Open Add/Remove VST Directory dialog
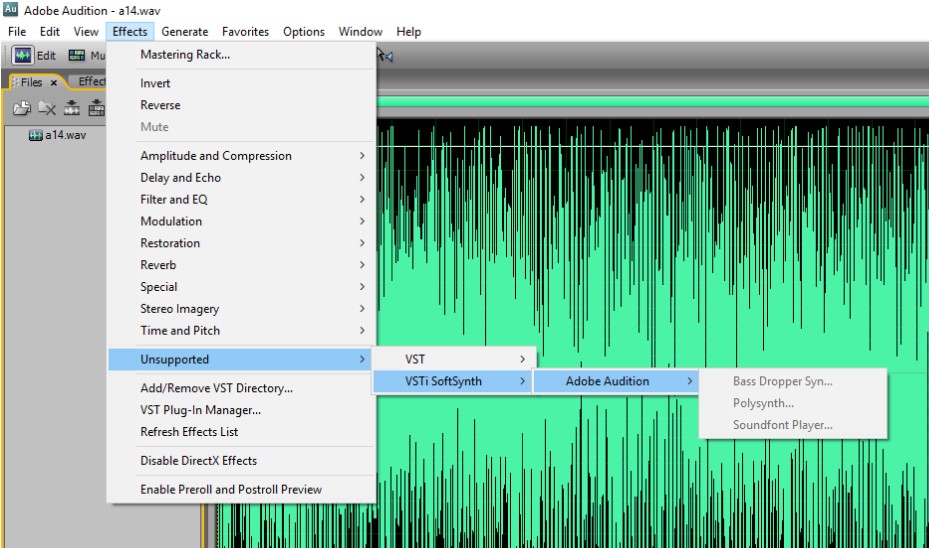Image resolution: width=929 pixels, height=548 pixels. (x=241, y=388)
